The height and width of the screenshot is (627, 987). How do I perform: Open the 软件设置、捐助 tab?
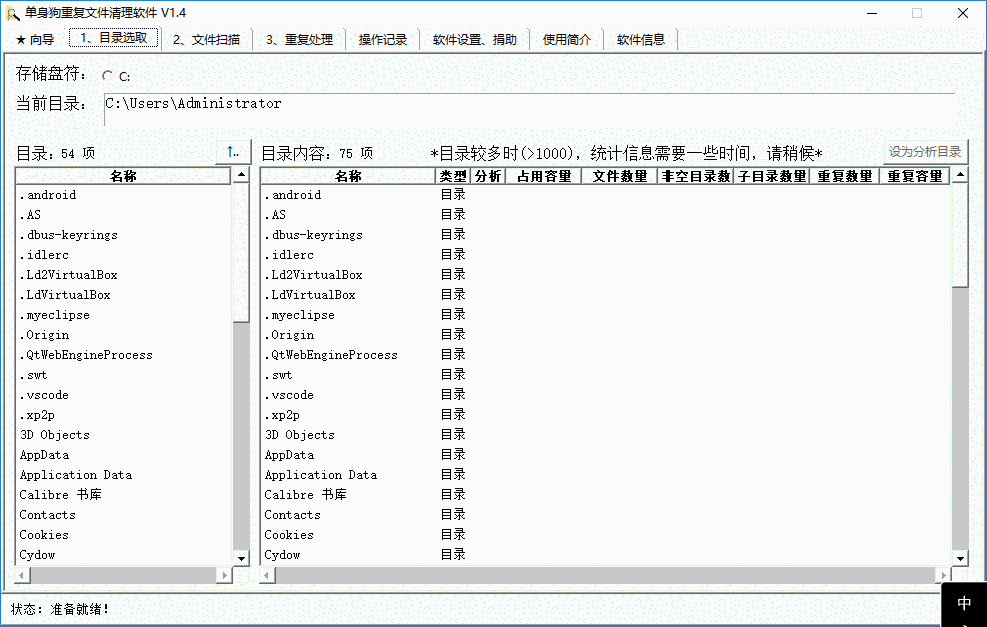coord(475,40)
